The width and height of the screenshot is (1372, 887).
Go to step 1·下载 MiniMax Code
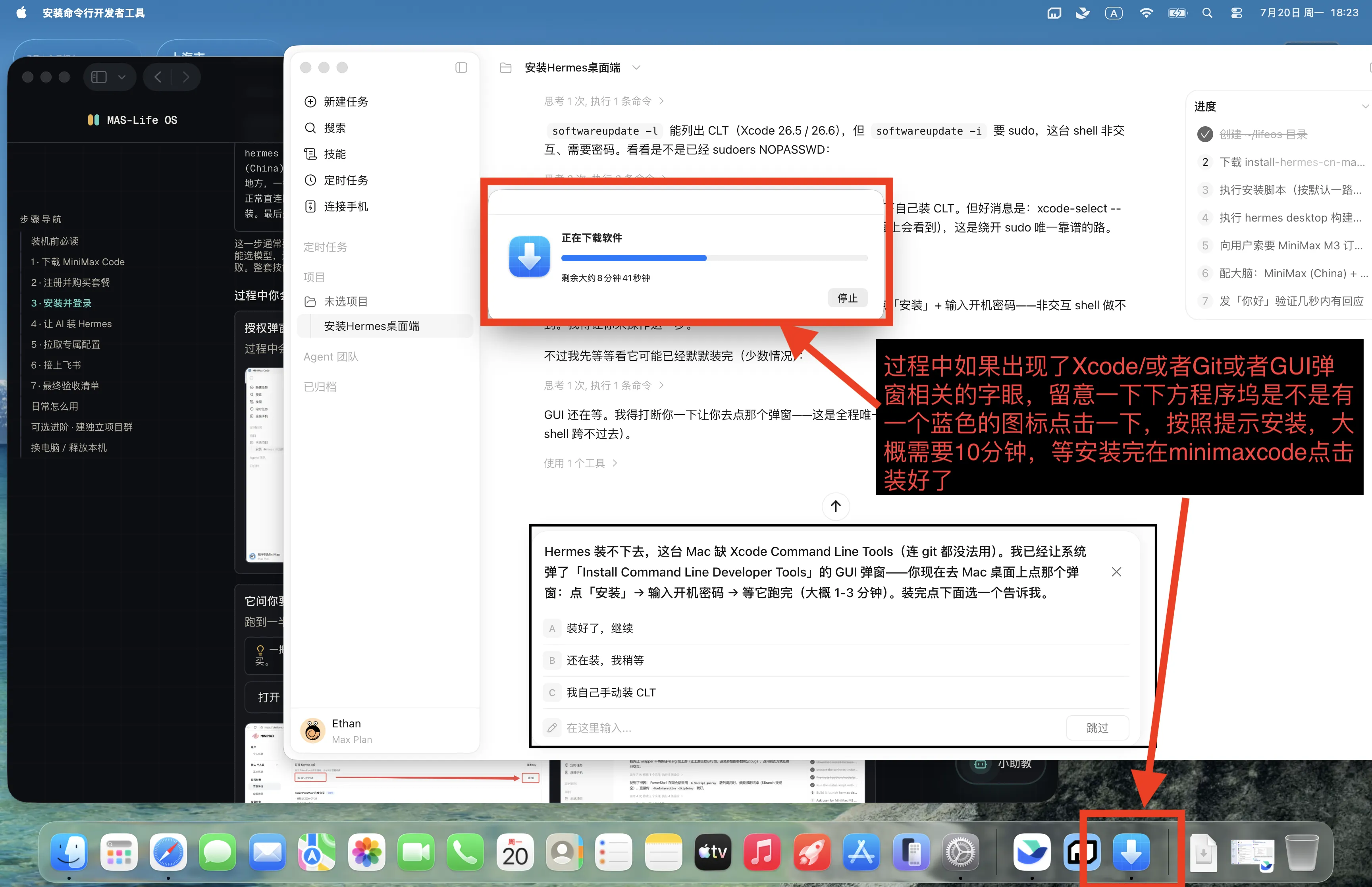pyautogui.click(x=78, y=262)
